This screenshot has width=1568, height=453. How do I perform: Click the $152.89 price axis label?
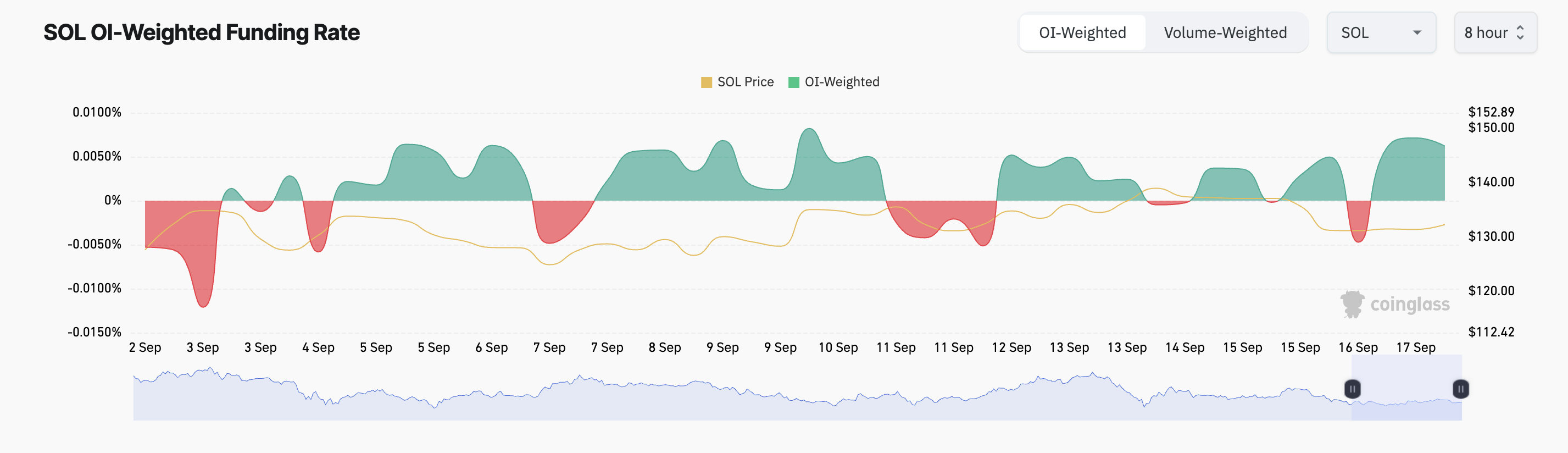click(1491, 112)
